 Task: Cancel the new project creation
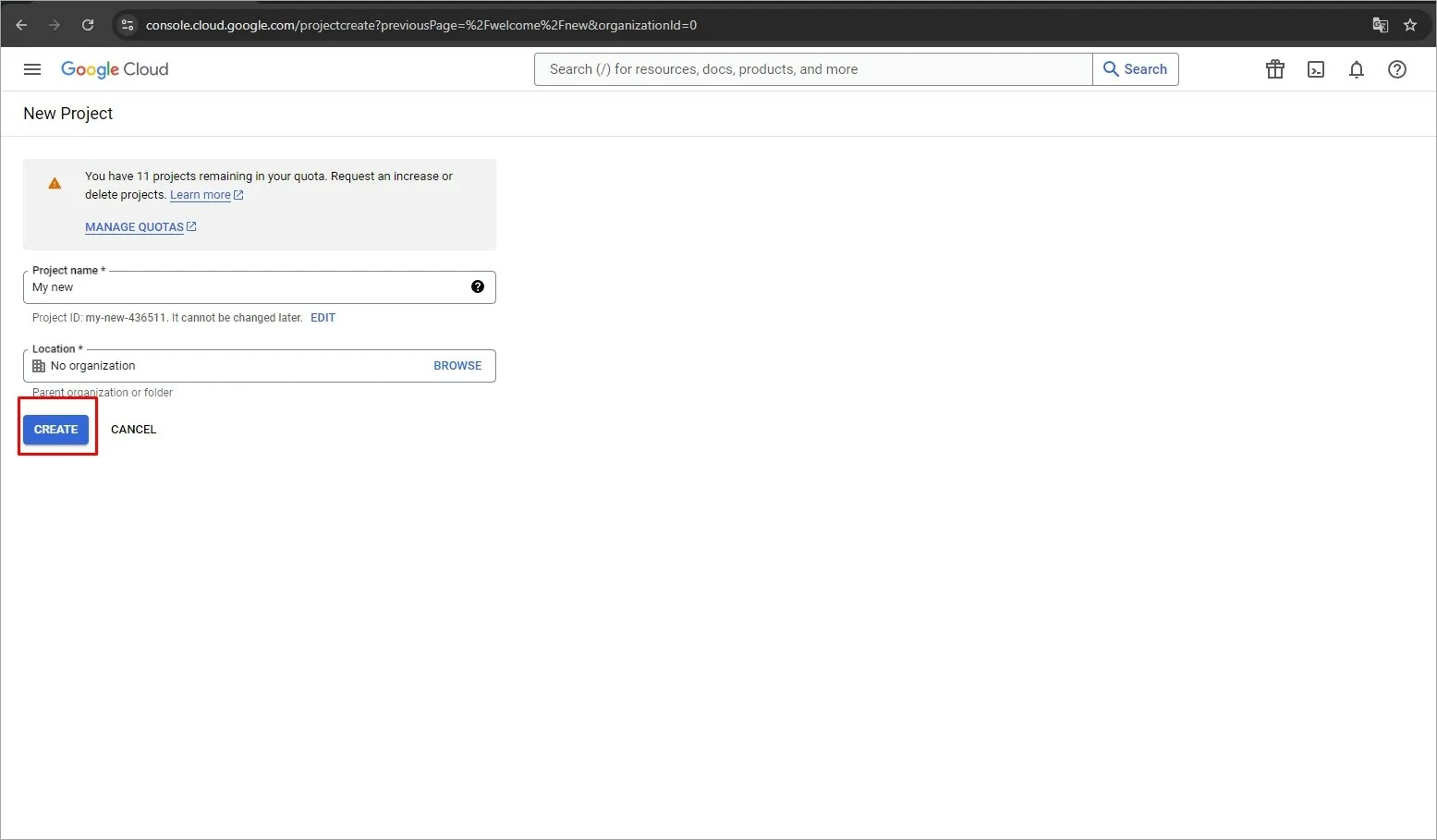click(x=133, y=429)
